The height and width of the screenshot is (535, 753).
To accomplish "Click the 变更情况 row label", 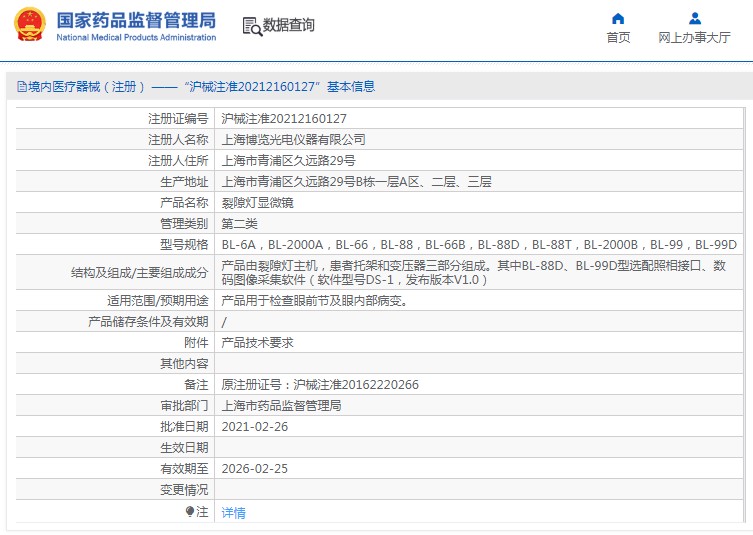I will (184, 490).
